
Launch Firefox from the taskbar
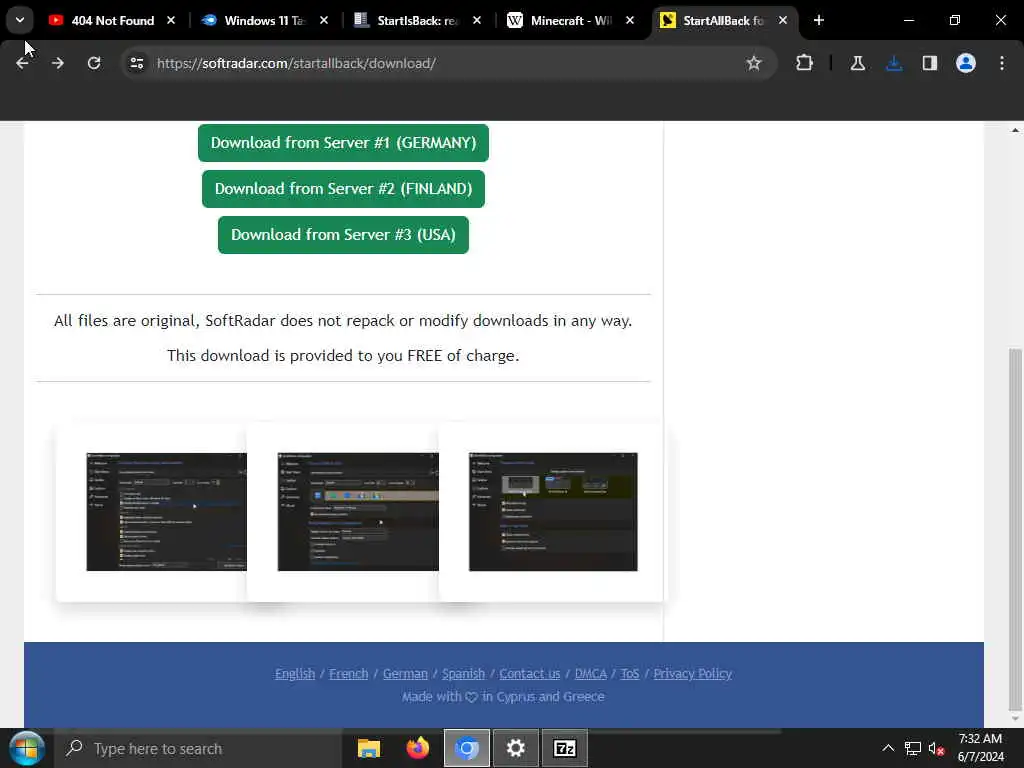418,748
